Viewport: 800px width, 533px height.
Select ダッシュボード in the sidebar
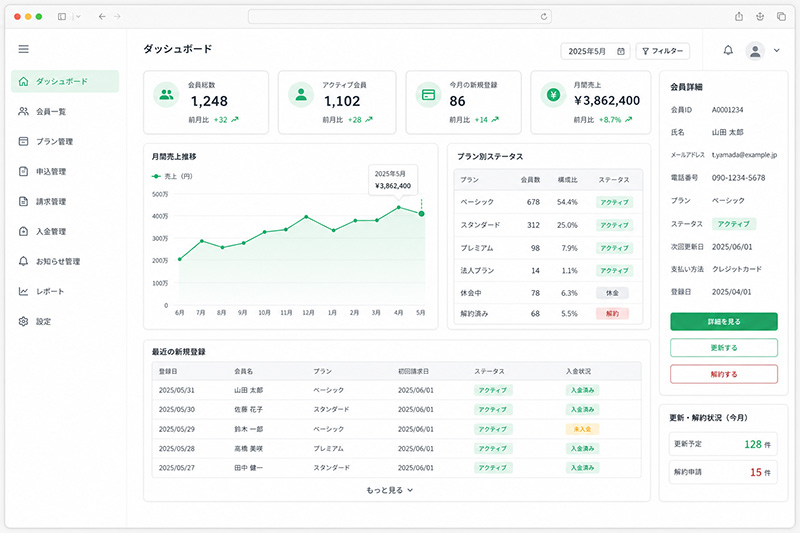(x=65, y=82)
